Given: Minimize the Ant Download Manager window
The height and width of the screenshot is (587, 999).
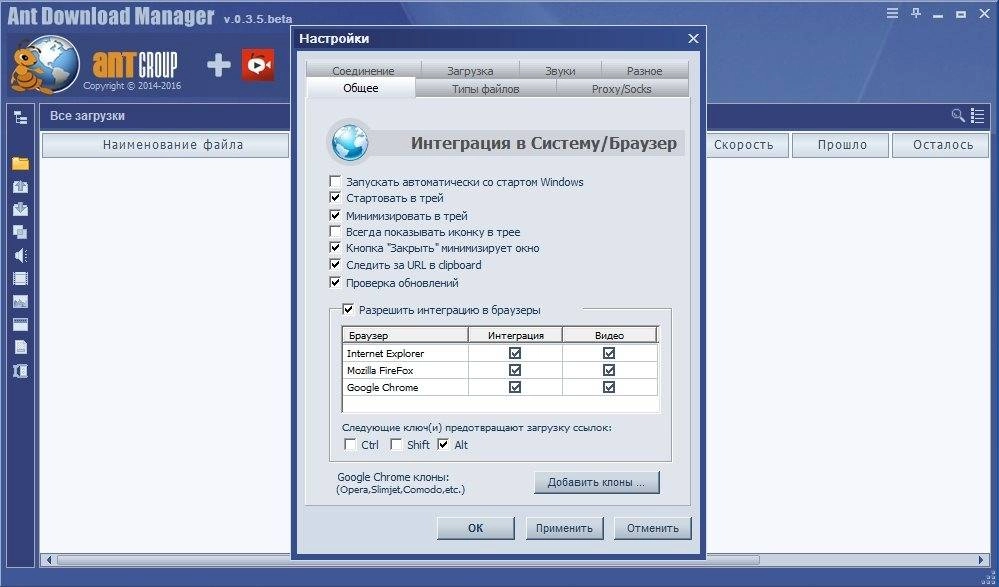Looking at the screenshot, I should click(x=938, y=15).
